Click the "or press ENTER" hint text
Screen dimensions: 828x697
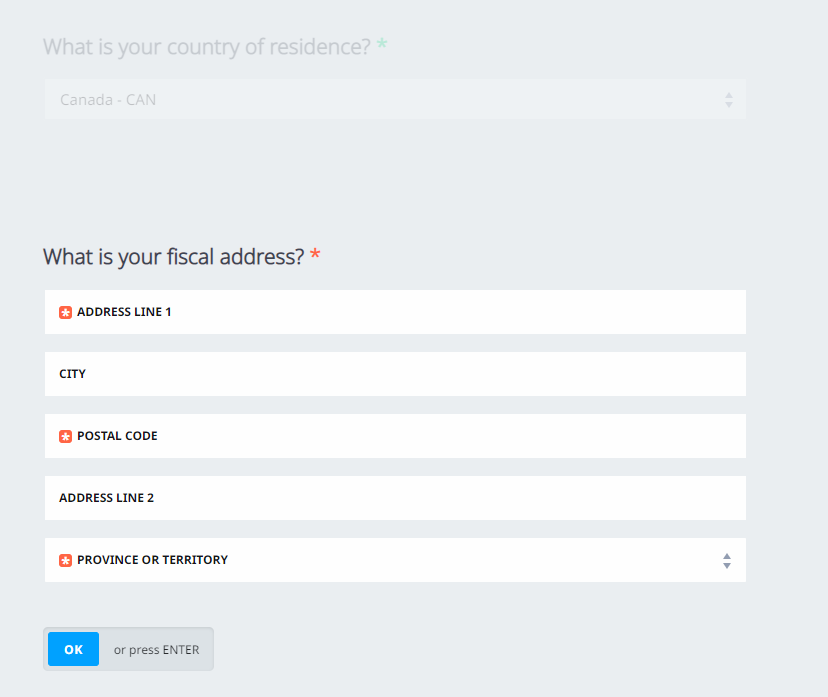point(156,650)
